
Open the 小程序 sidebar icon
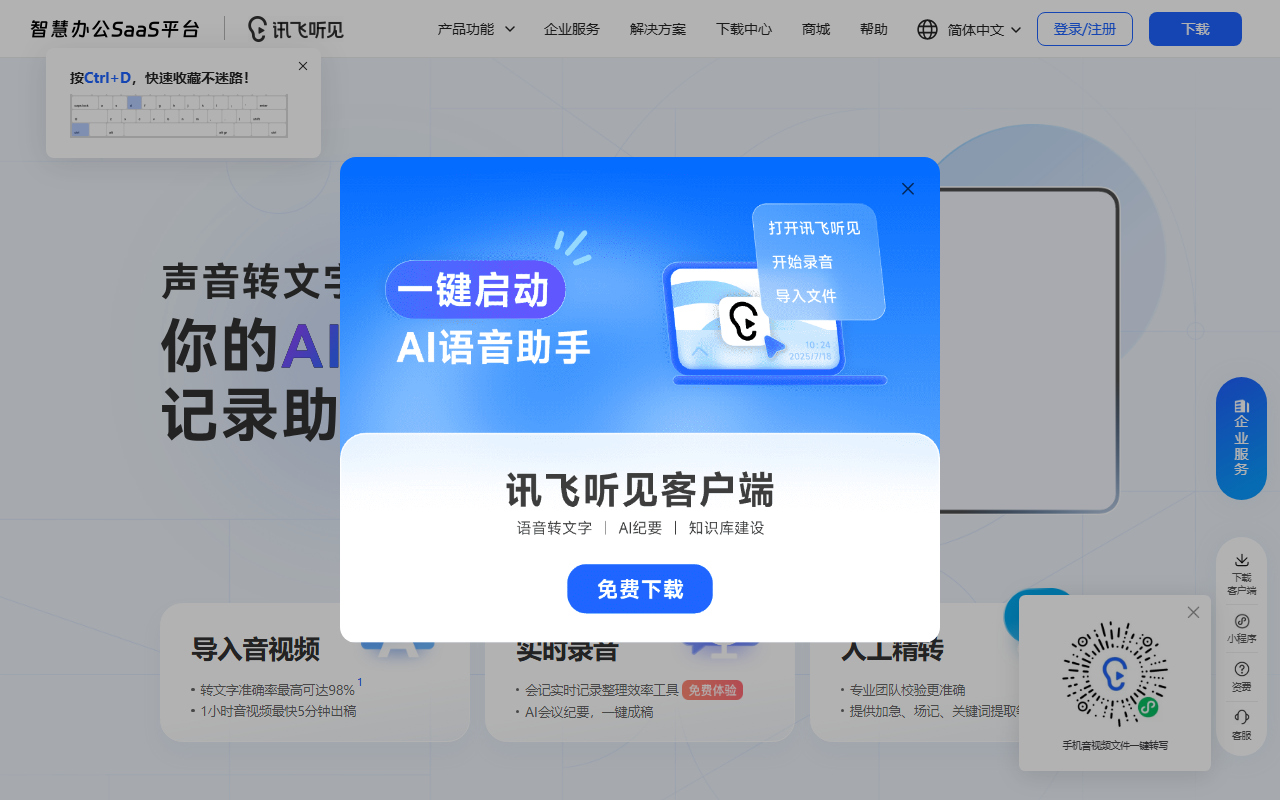pyautogui.click(x=1241, y=628)
